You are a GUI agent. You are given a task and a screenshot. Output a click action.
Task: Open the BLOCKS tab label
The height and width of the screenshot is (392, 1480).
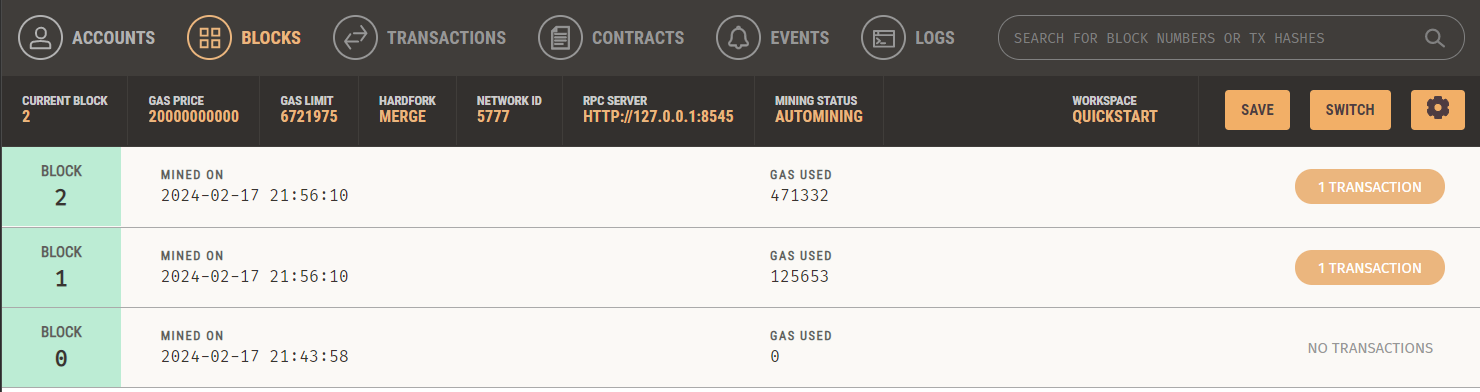(271, 38)
